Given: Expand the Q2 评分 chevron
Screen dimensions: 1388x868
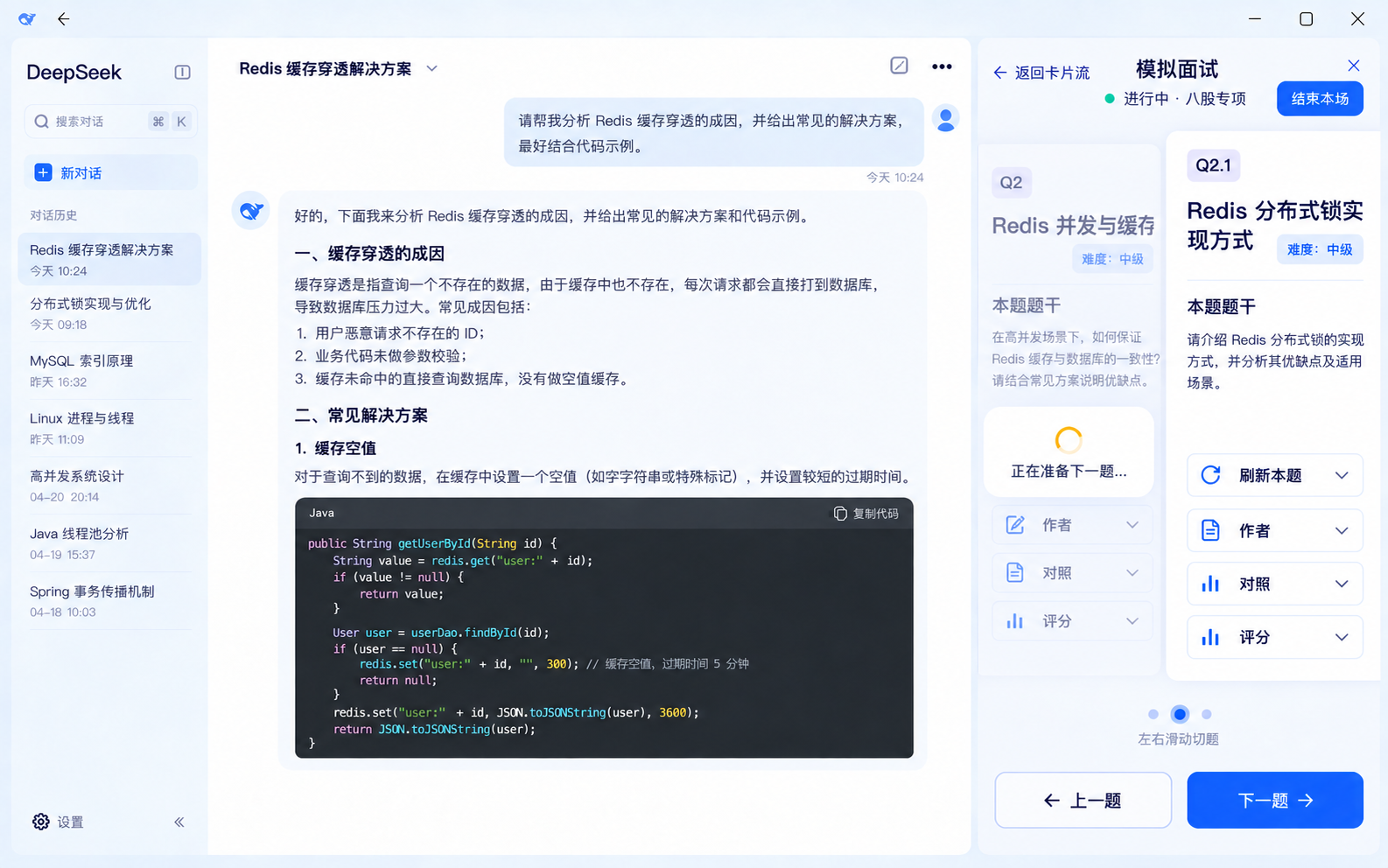Looking at the screenshot, I should point(1132,621).
